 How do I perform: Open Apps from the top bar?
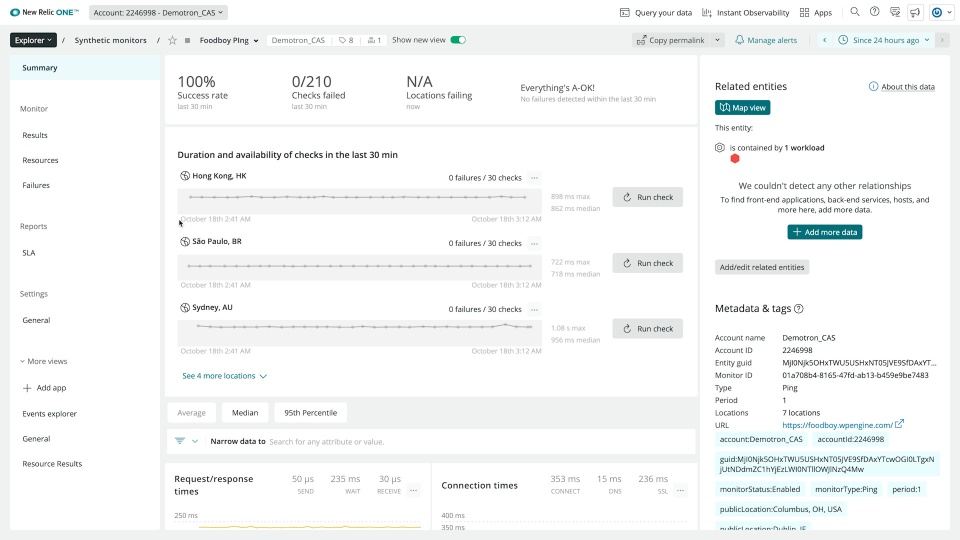(816, 13)
